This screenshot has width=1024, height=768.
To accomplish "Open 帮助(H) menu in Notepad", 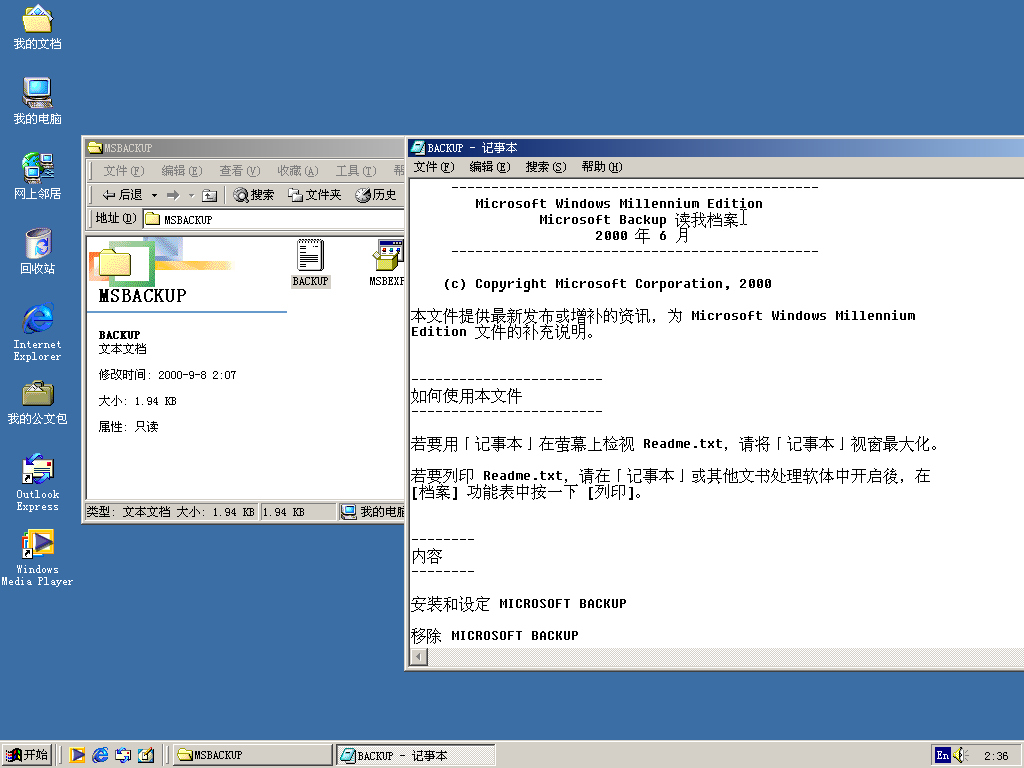I will [x=601, y=167].
